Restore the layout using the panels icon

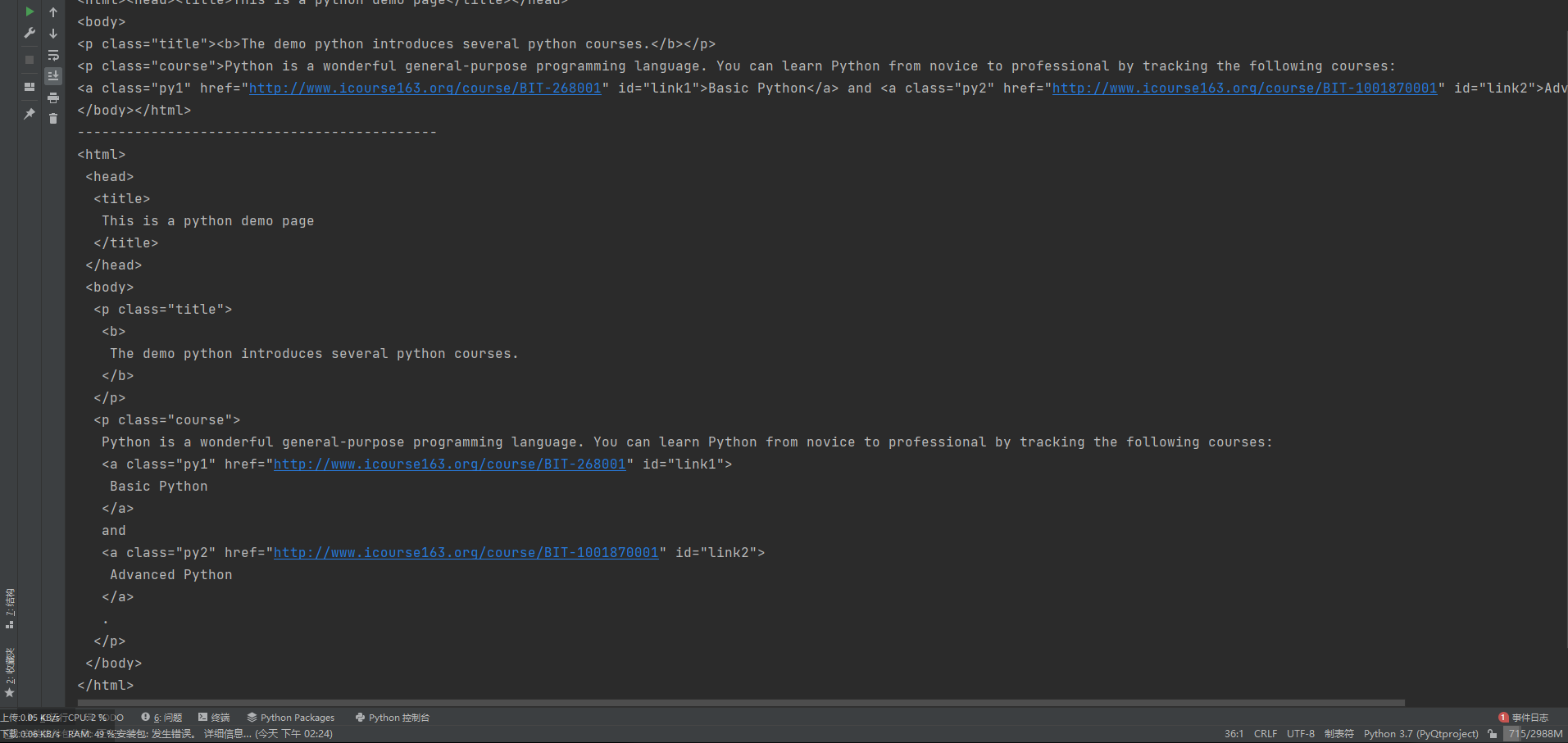coord(30,87)
